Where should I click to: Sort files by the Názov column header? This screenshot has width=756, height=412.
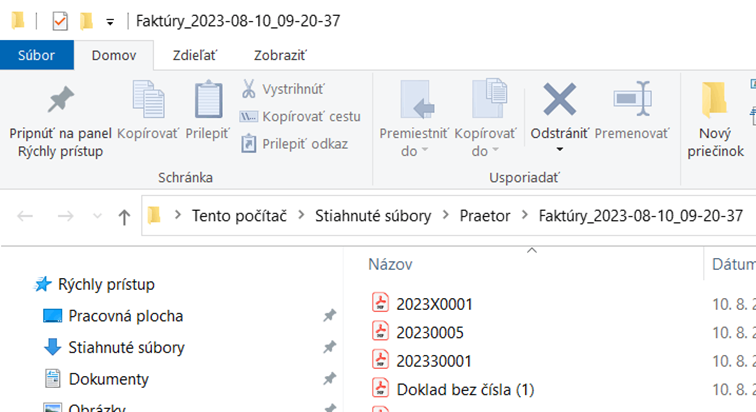click(390, 265)
